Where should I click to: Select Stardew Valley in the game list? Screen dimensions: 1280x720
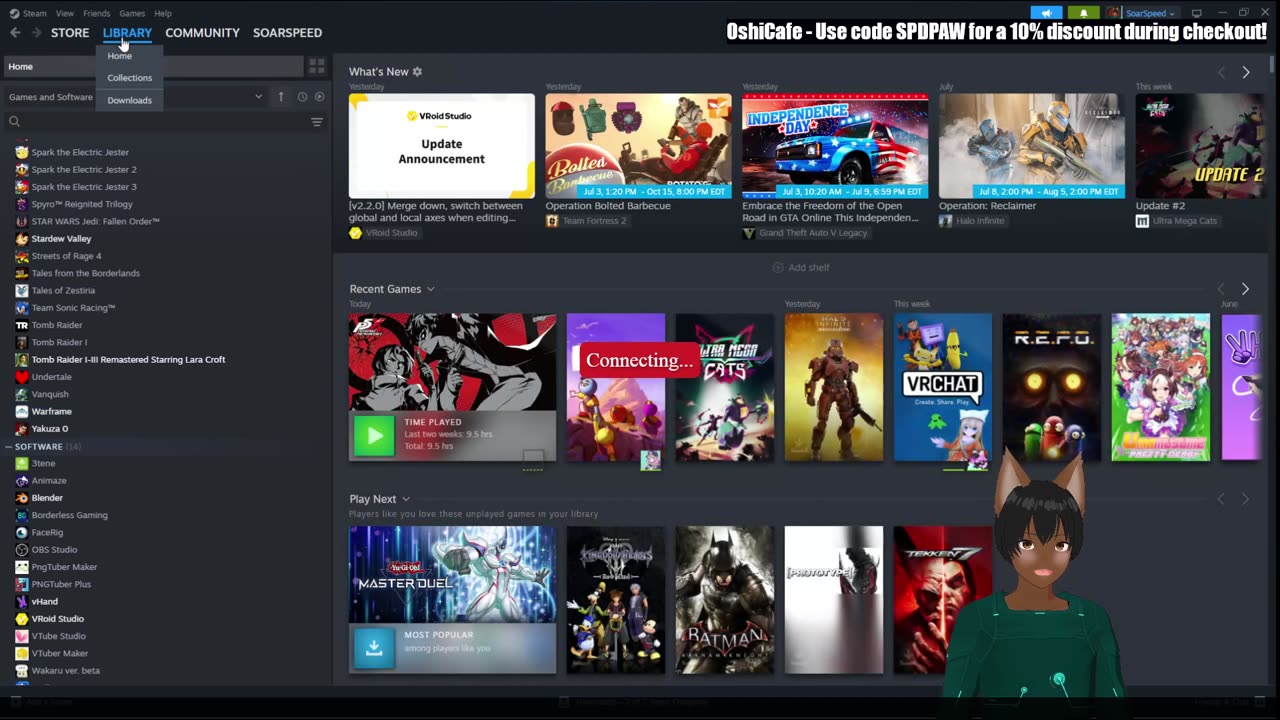coord(61,239)
